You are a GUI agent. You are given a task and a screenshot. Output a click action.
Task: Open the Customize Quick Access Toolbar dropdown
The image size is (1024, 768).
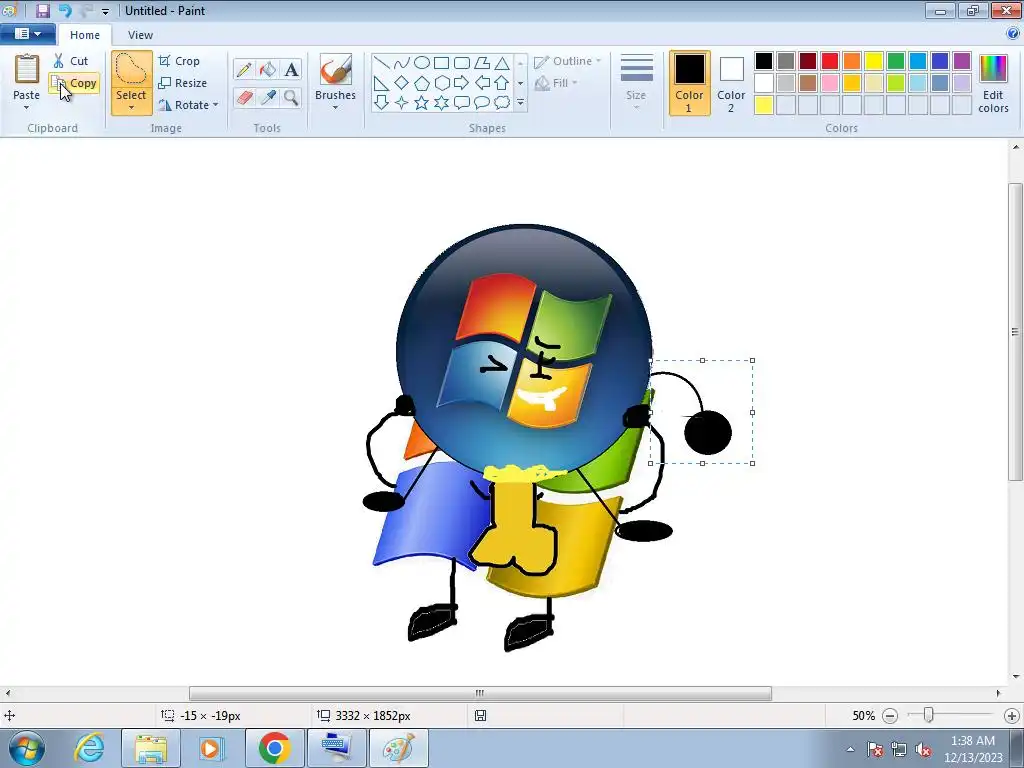(105, 11)
